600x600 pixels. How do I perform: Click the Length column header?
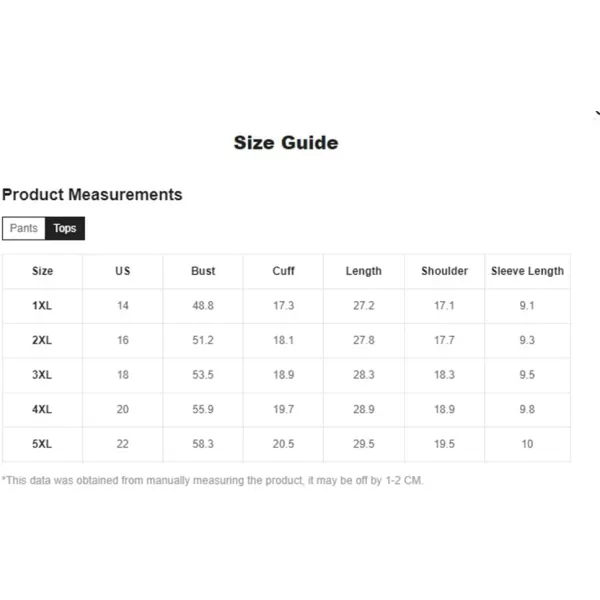click(x=364, y=271)
